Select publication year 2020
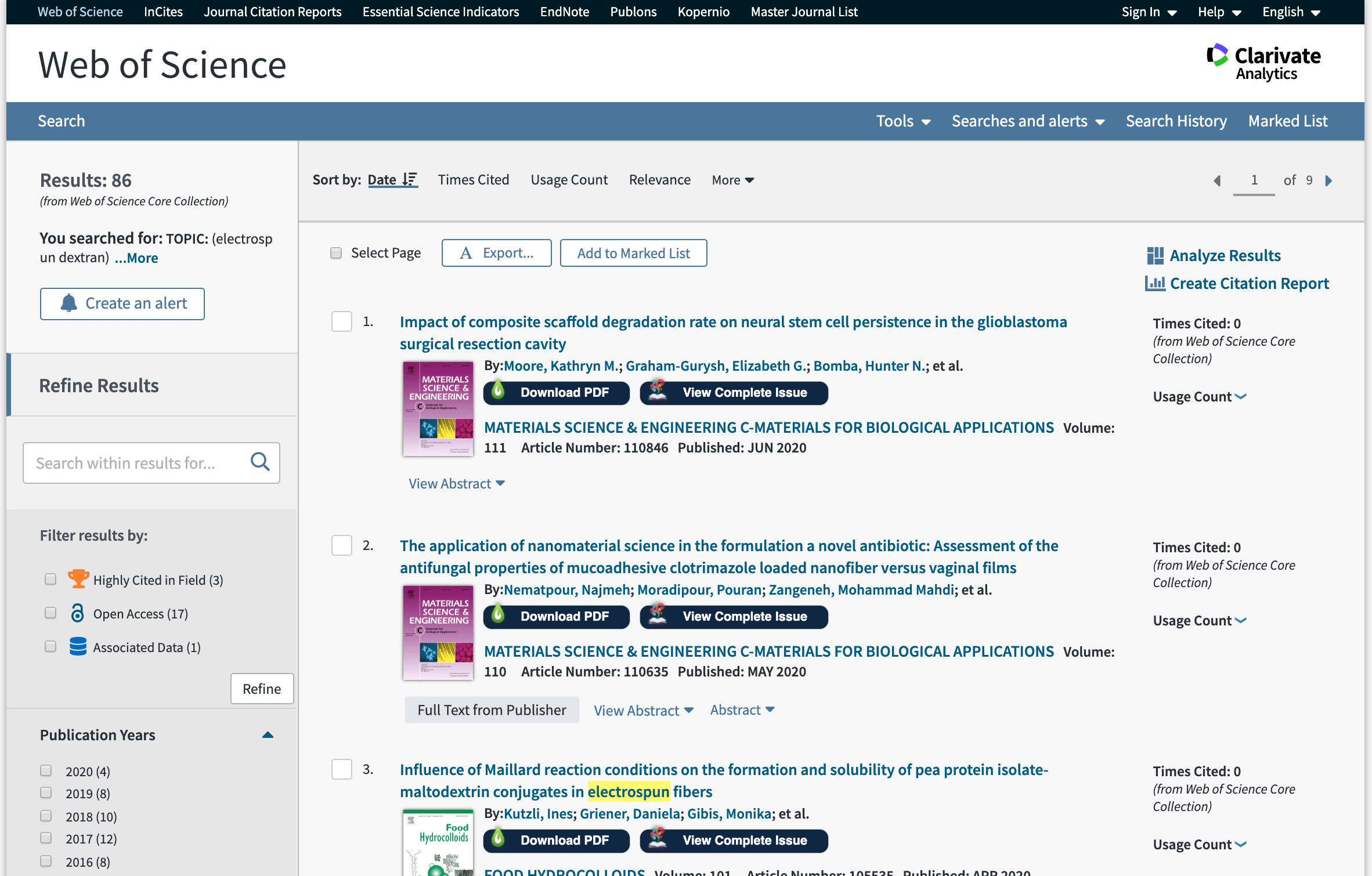This screenshot has height=876, width=1372. tap(46, 770)
